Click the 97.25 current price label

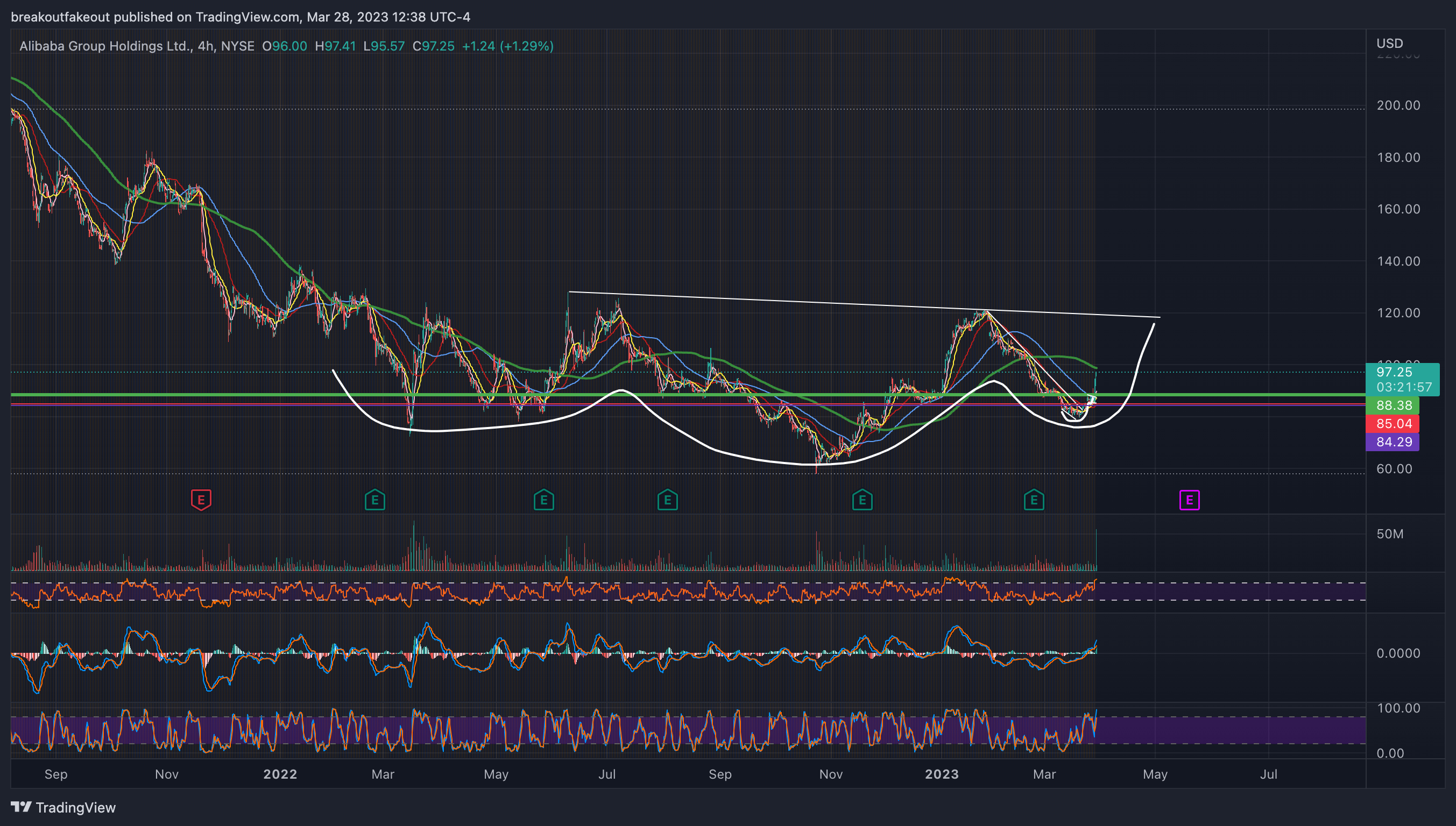click(x=1394, y=372)
